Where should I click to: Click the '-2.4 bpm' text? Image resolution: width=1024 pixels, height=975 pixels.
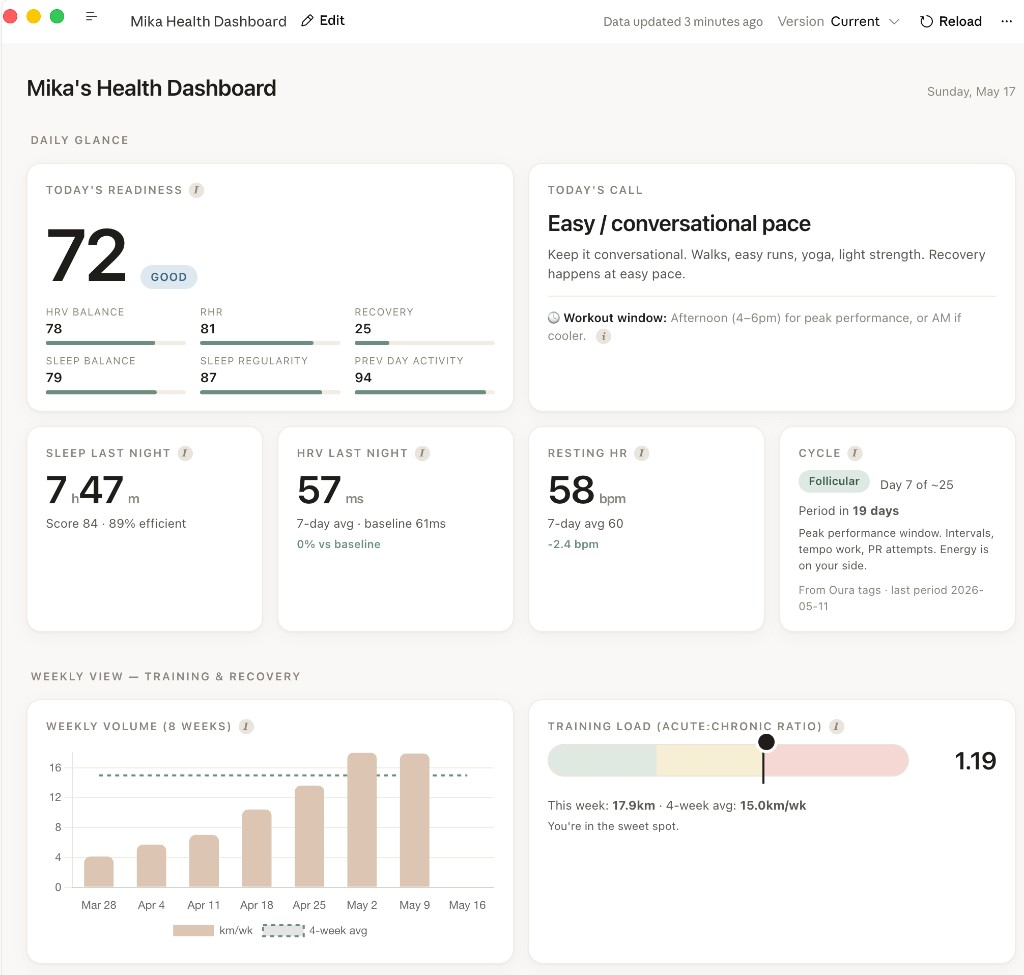[573, 544]
